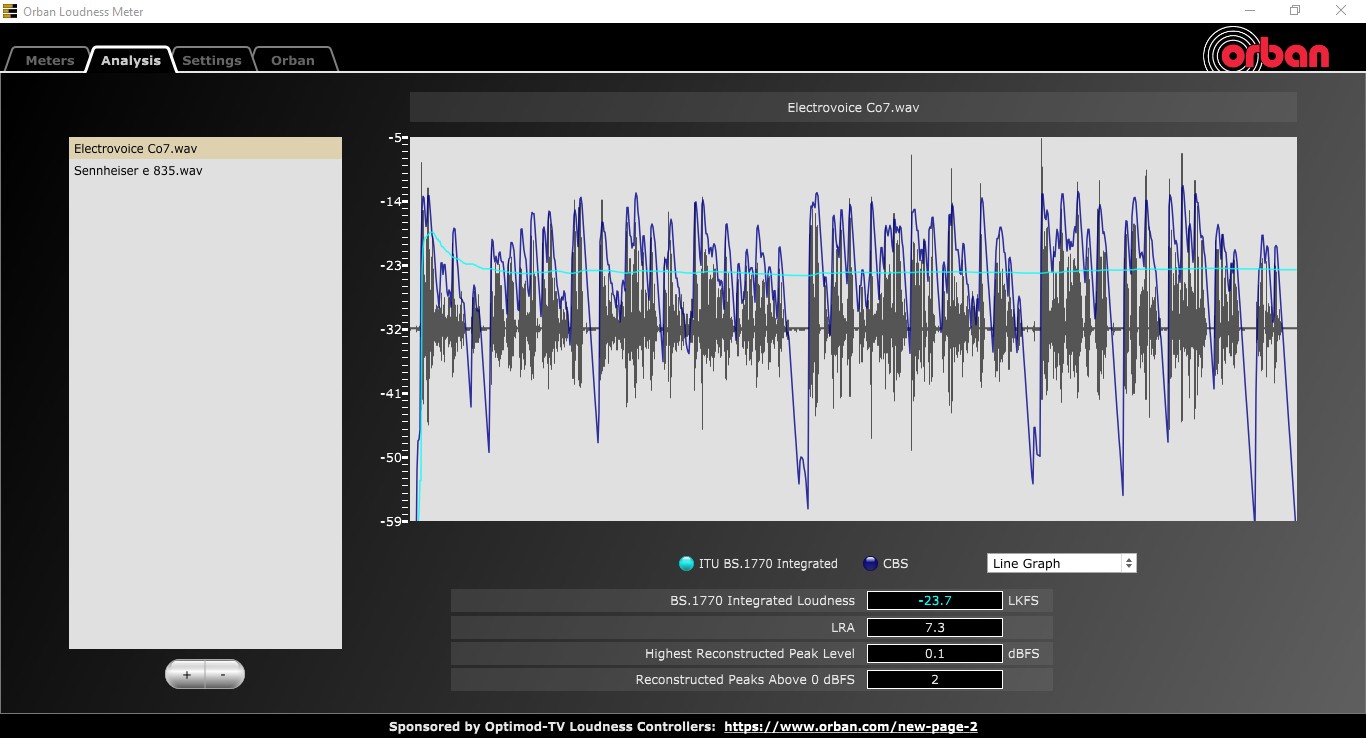Toggle ITU BS.1770 Integrated cyan indicator

tap(686, 563)
